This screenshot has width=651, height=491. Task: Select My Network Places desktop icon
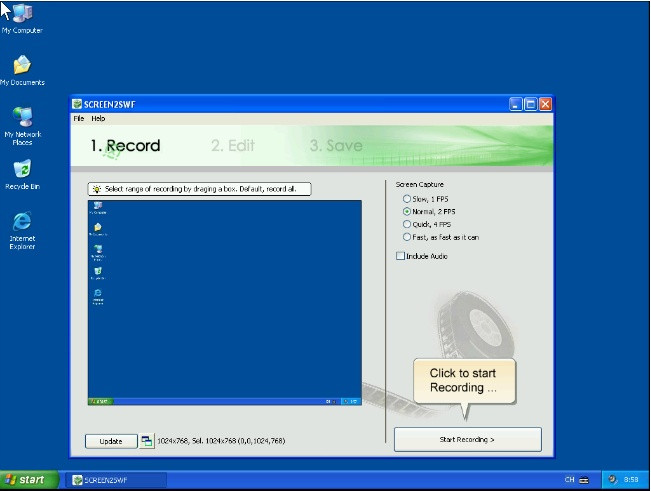(22, 126)
